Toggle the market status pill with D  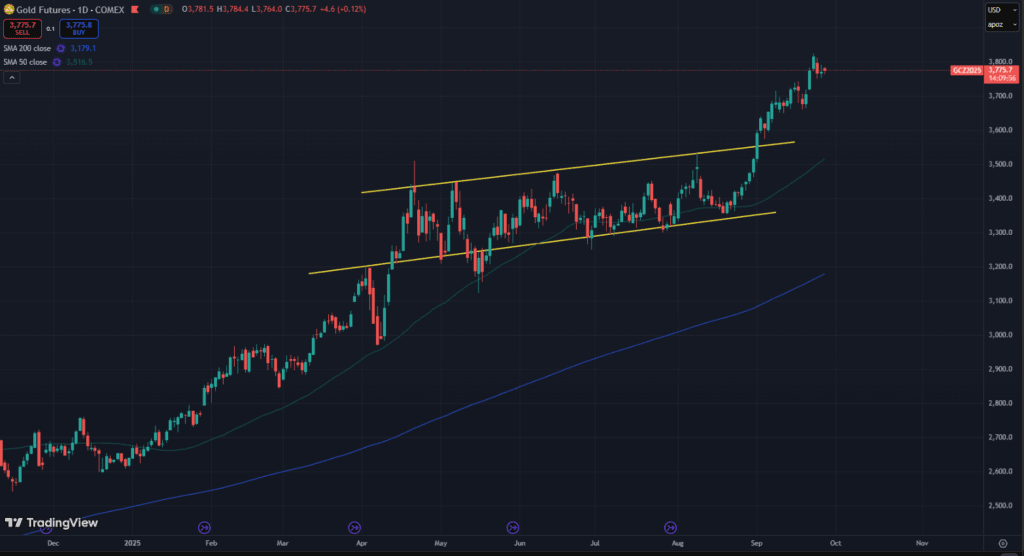coord(161,9)
